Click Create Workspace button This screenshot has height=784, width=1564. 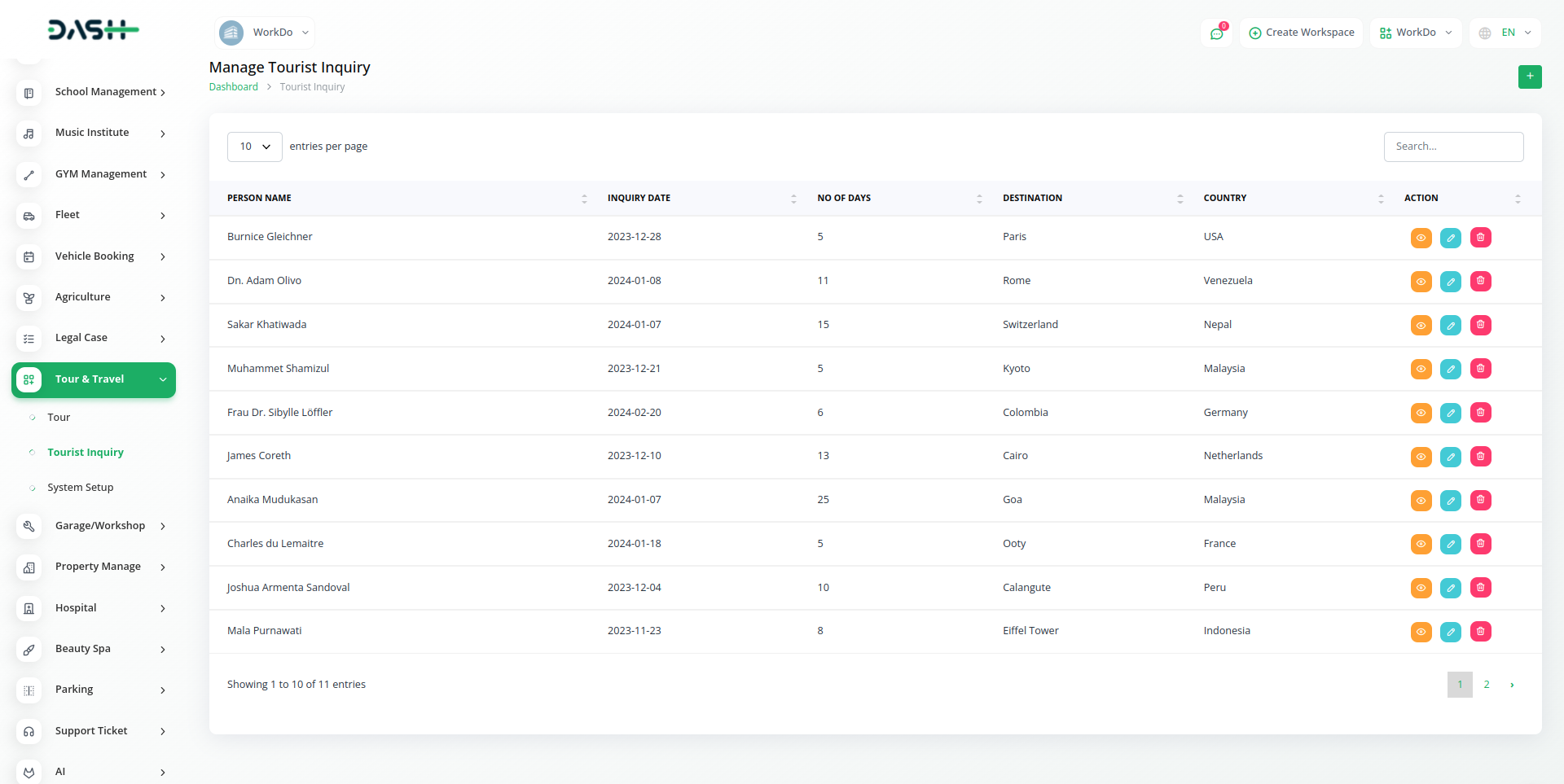(x=1301, y=33)
